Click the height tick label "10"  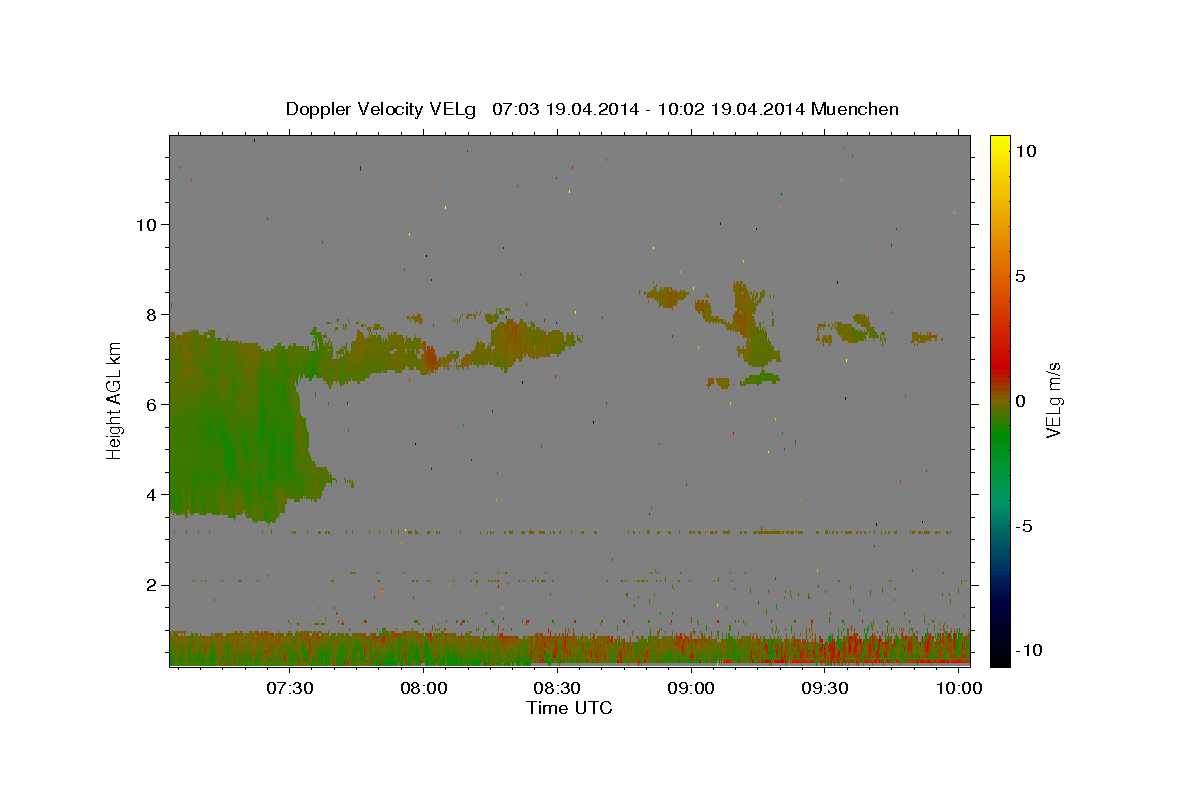pyautogui.click(x=146, y=224)
